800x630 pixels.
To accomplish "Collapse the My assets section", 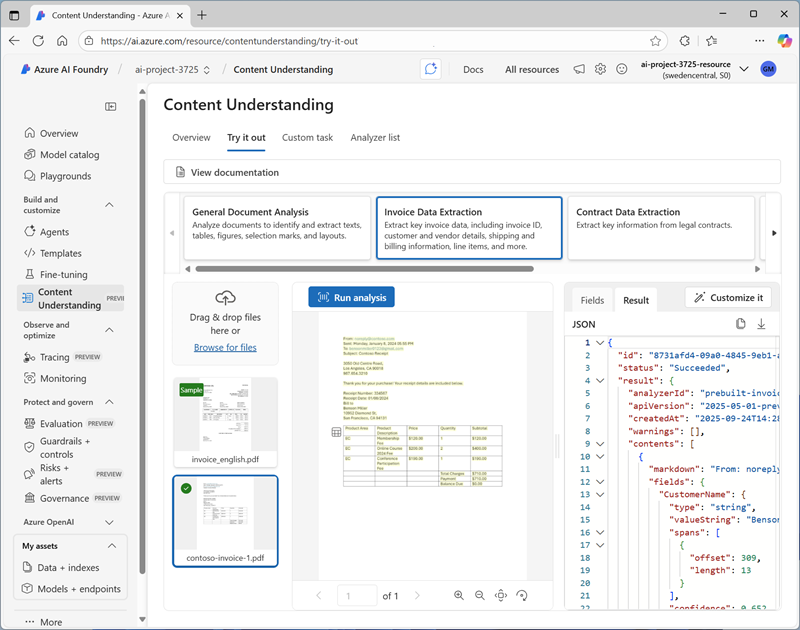I will 111,545.
